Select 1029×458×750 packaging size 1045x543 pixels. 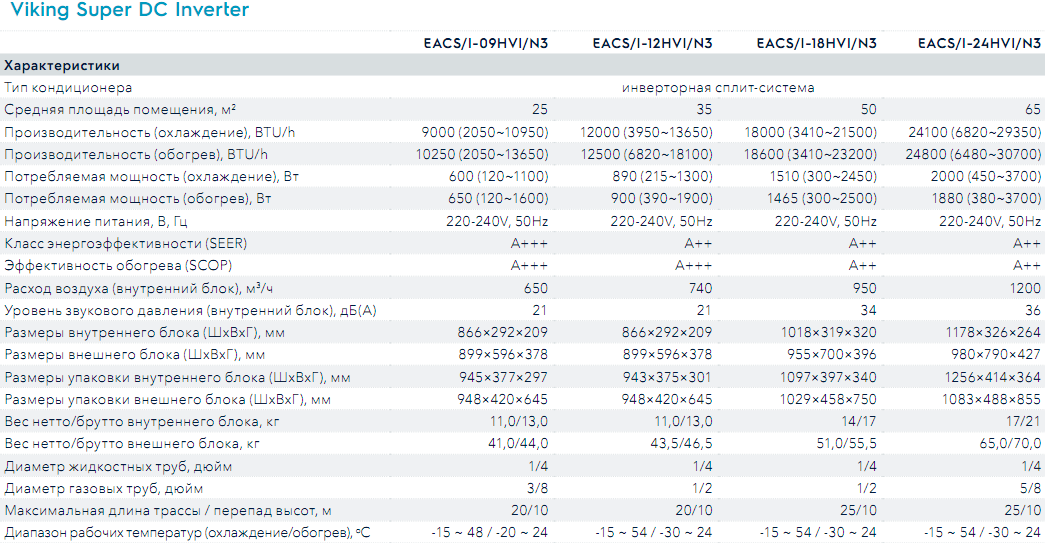click(828, 400)
